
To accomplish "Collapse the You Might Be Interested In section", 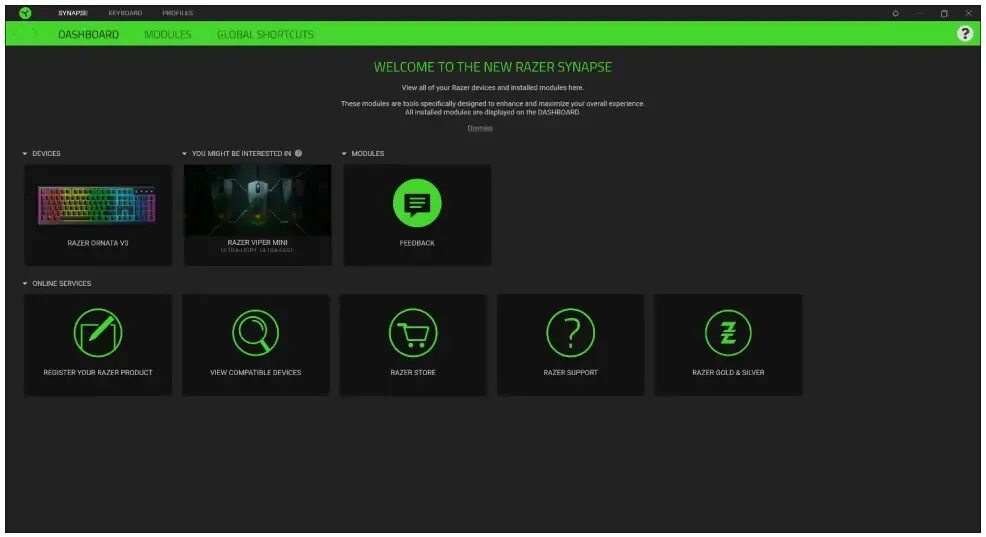I will pyautogui.click(x=184, y=153).
